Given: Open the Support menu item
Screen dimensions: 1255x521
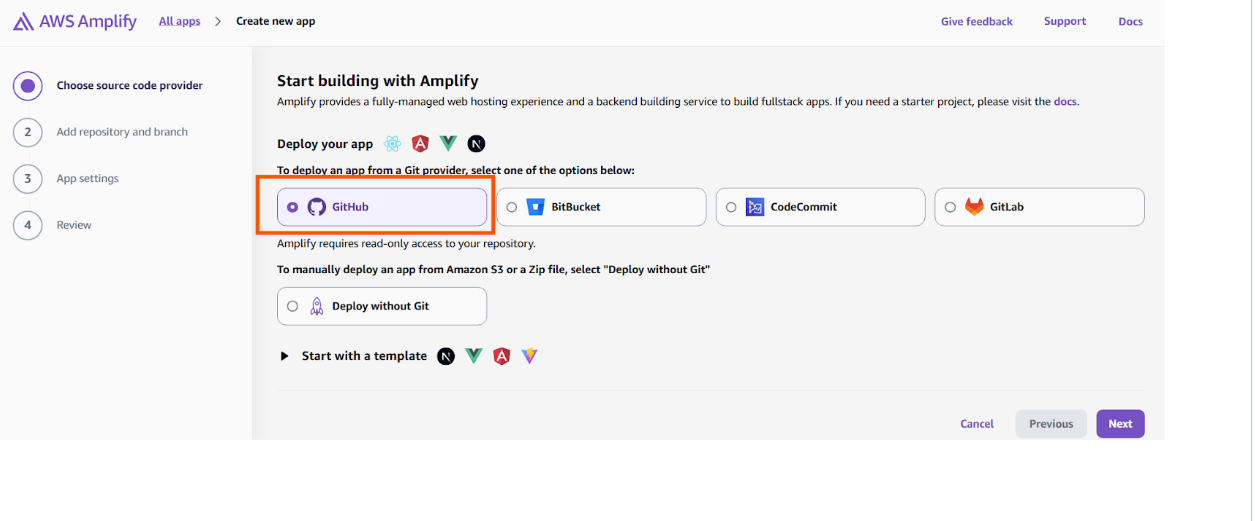Looking at the screenshot, I should coord(1064,21).
